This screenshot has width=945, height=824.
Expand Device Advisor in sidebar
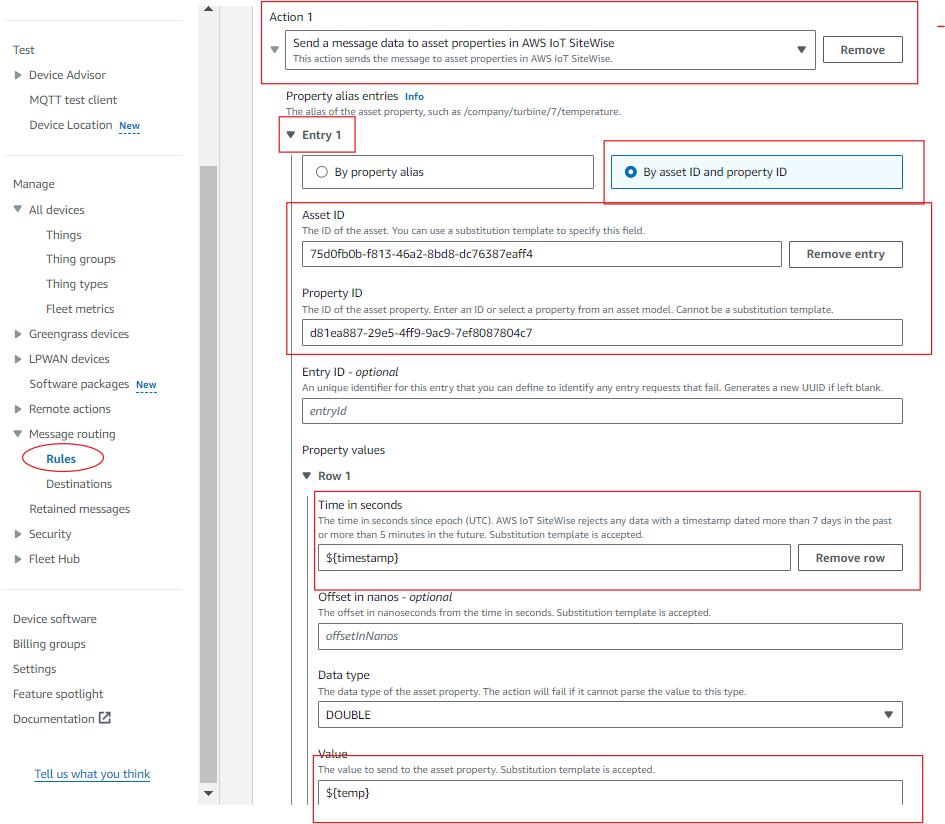click(18, 75)
